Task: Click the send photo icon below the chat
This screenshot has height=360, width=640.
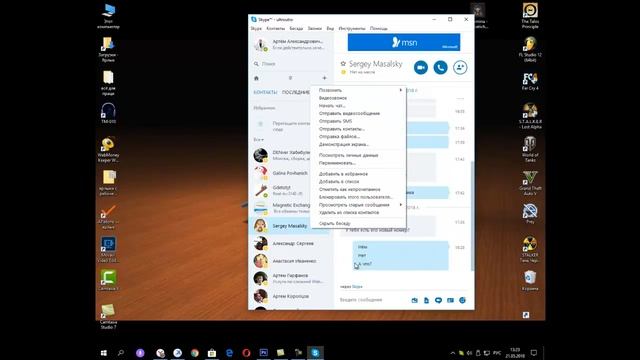Action: coord(415,300)
